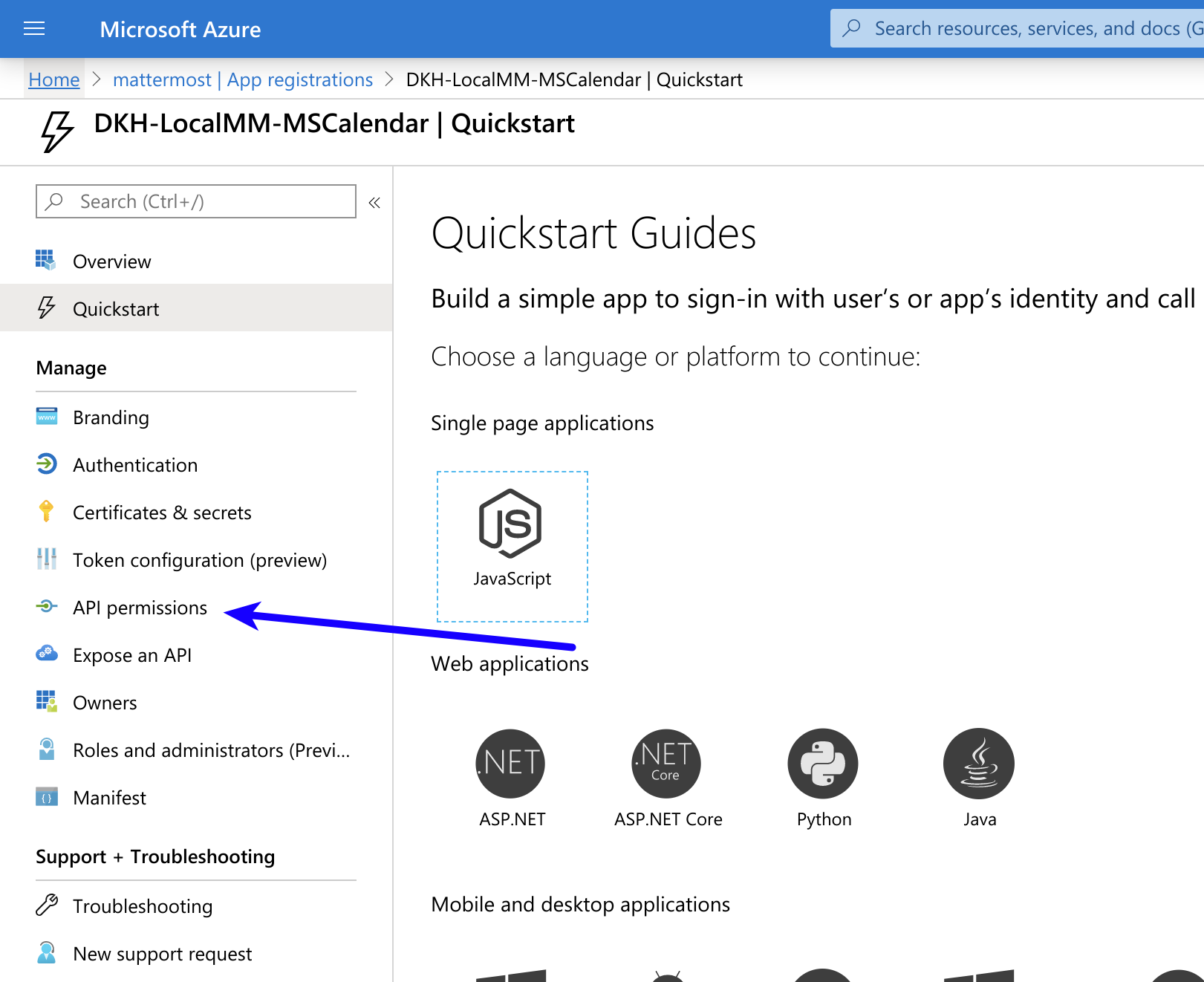Choose the ASP.NET Core quickstart
Screen dimensions: 1204x982
click(x=666, y=763)
